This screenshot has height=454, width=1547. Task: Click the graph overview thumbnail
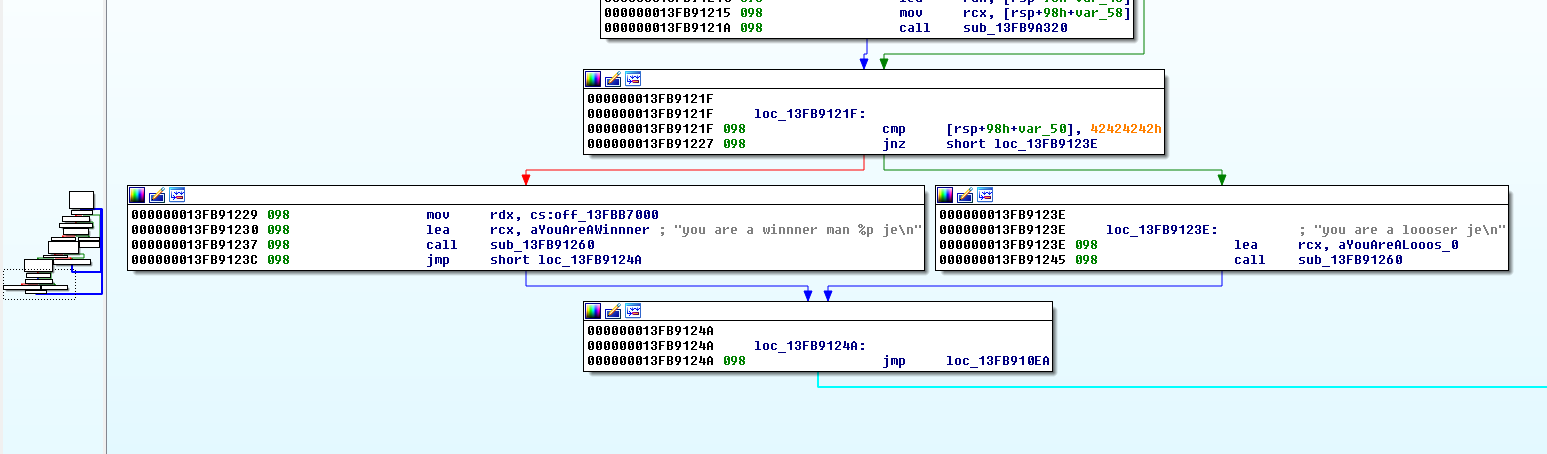click(x=53, y=243)
